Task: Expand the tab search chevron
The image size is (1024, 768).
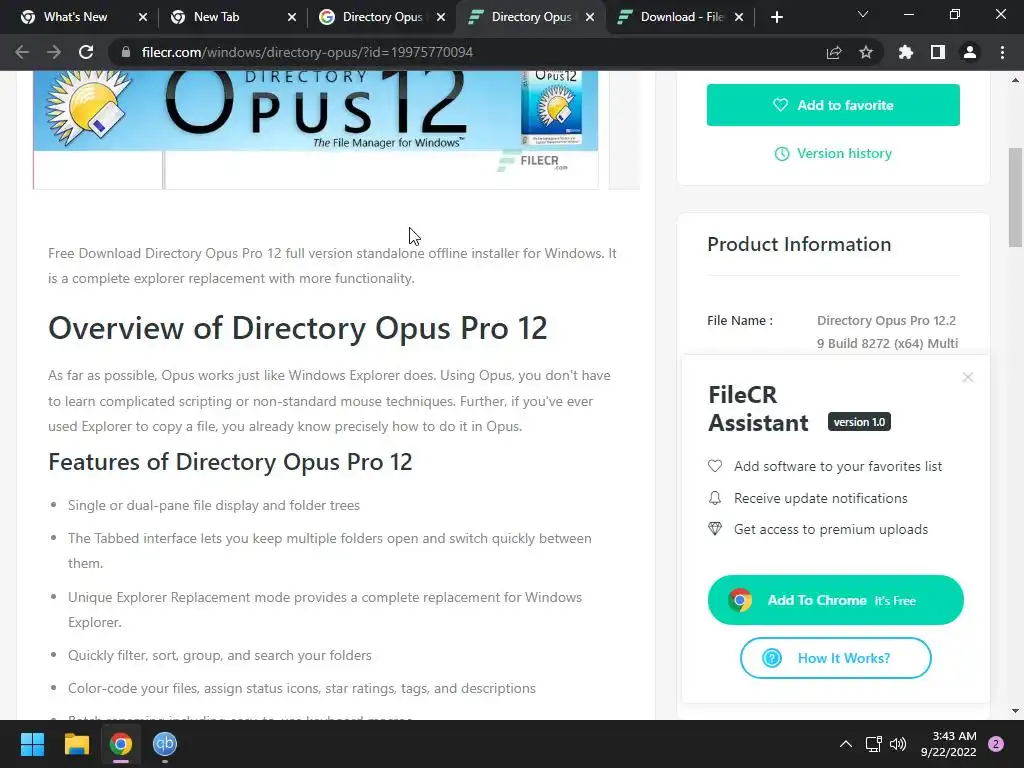Action: click(863, 14)
